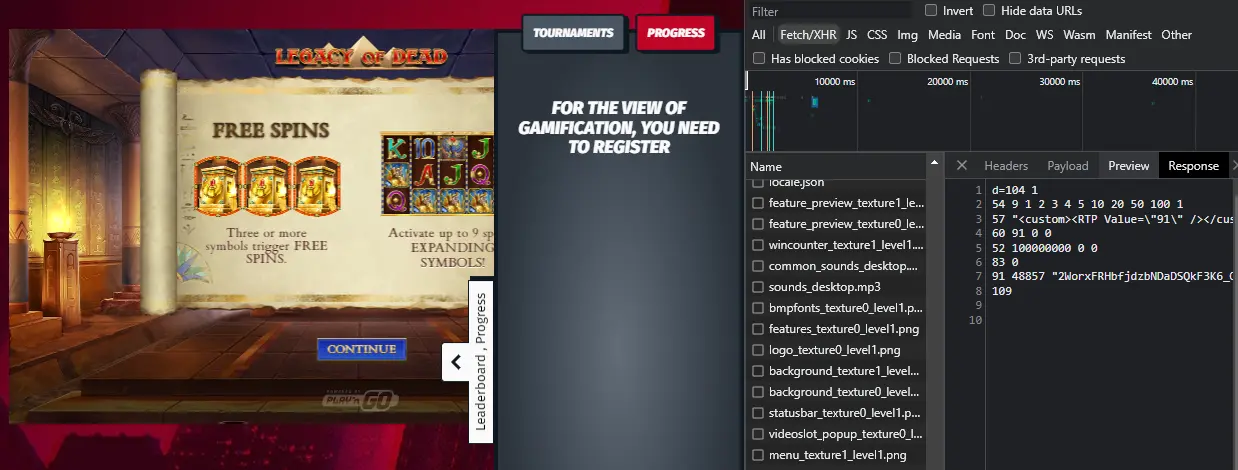Select the feature_preview_texture0_le... request

pyautogui.click(x=836, y=224)
